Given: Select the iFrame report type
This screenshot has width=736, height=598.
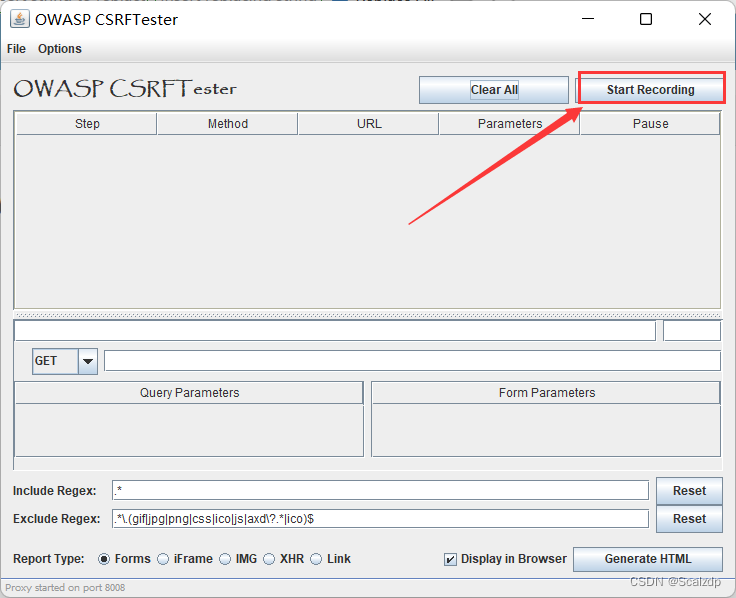Looking at the screenshot, I should click(163, 559).
